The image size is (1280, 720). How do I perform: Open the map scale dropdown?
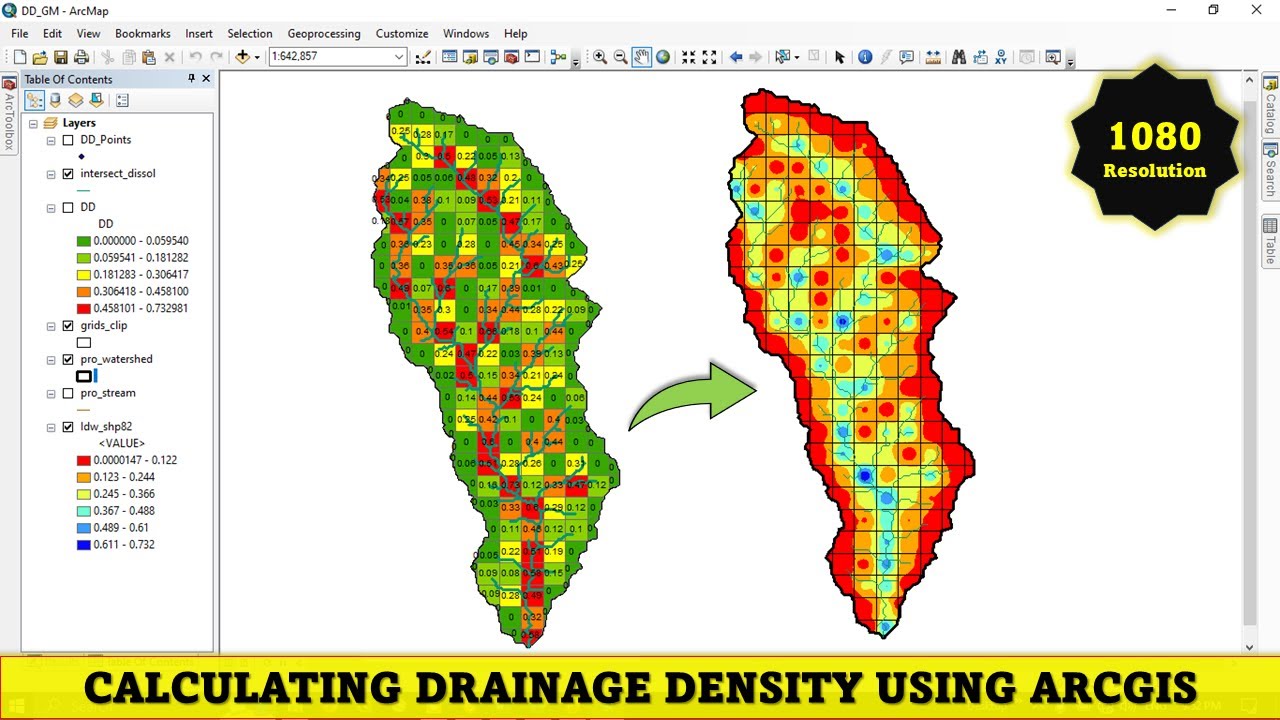coord(400,57)
